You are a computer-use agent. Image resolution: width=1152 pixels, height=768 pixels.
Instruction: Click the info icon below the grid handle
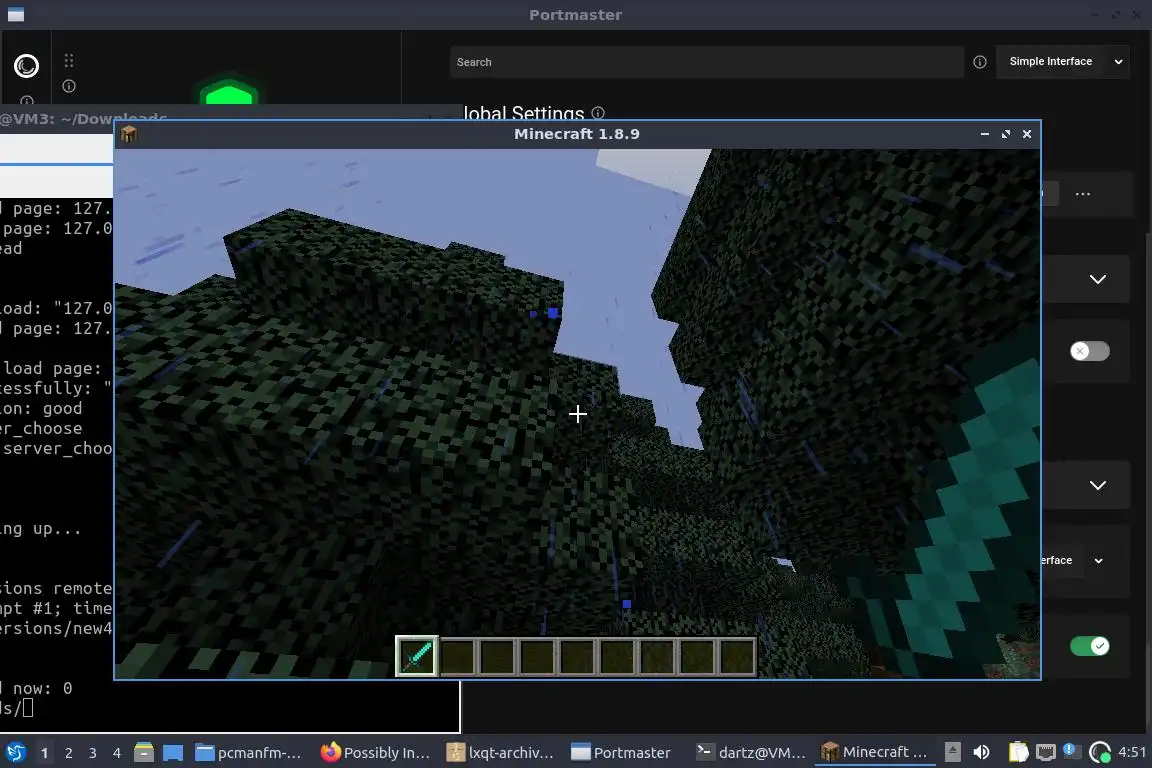[69, 86]
